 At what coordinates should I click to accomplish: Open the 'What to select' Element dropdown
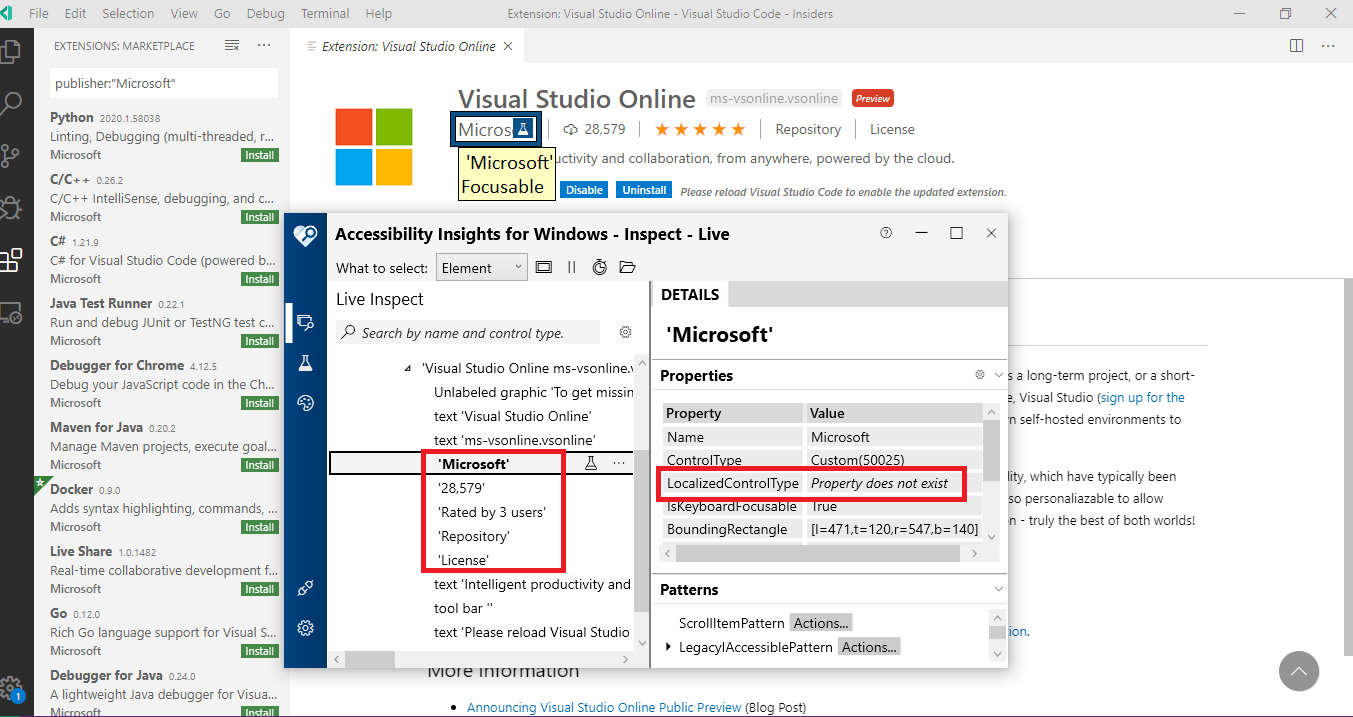(481, 267)
